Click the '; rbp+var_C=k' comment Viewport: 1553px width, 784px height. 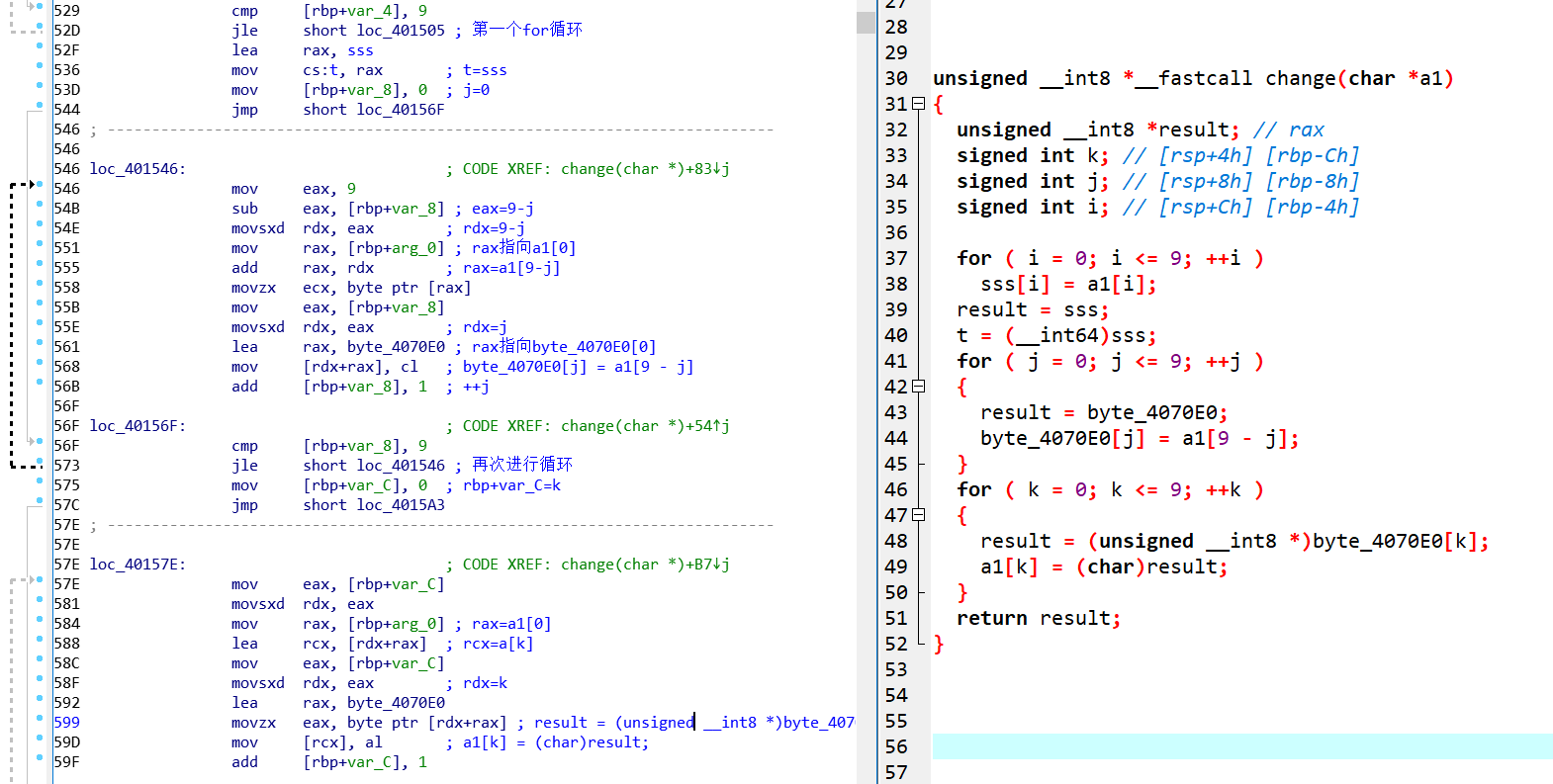pos(502,485)
